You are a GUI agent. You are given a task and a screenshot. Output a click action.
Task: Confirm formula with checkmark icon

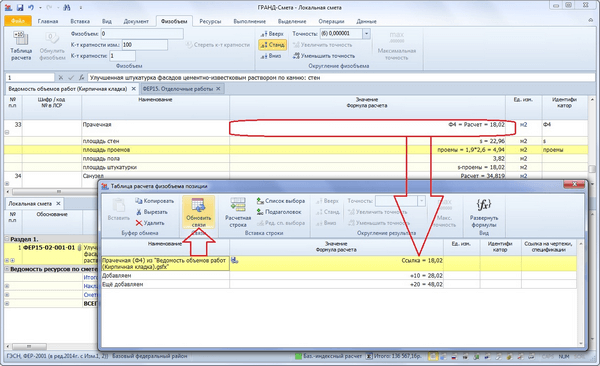pos(71,78)
